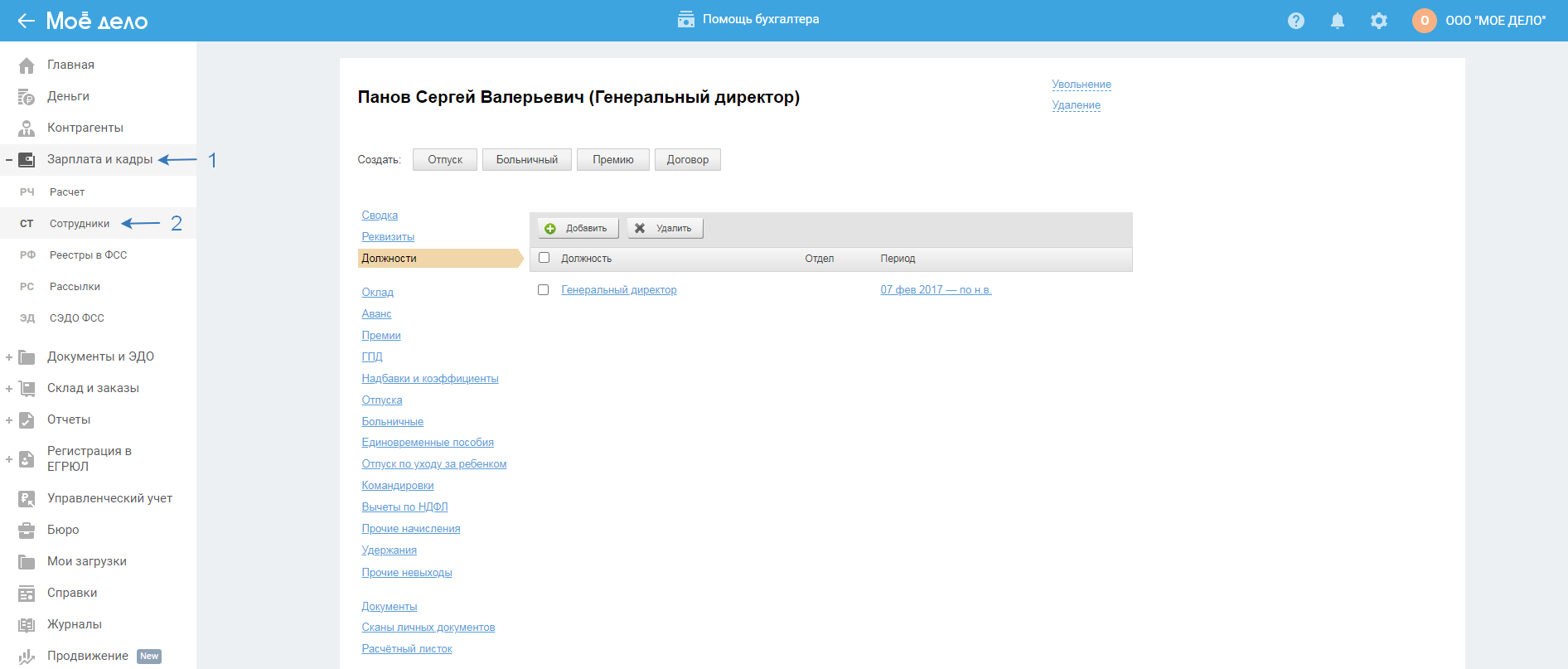Click the Зарплата и кадры wallet icon
Viewport: 1568px width, 669px height.
click(x=27, y=159)
